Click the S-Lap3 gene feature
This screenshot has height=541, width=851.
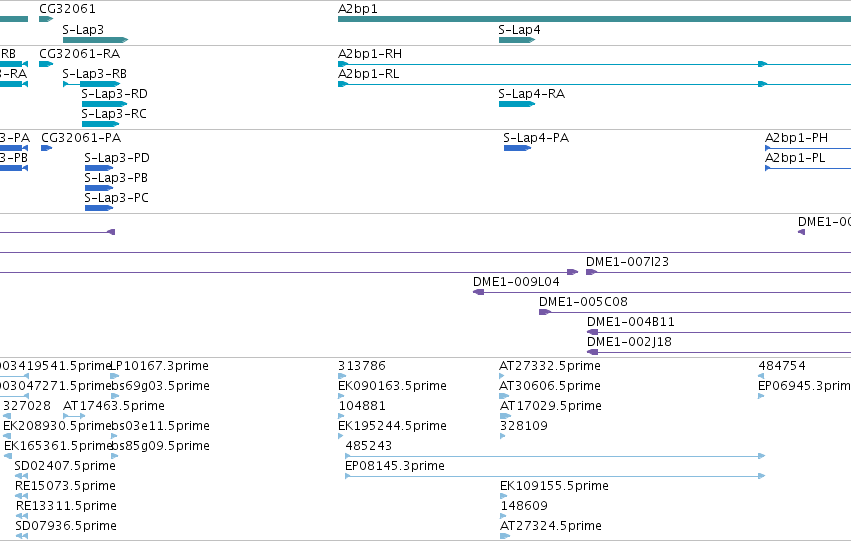pos(96,40)
